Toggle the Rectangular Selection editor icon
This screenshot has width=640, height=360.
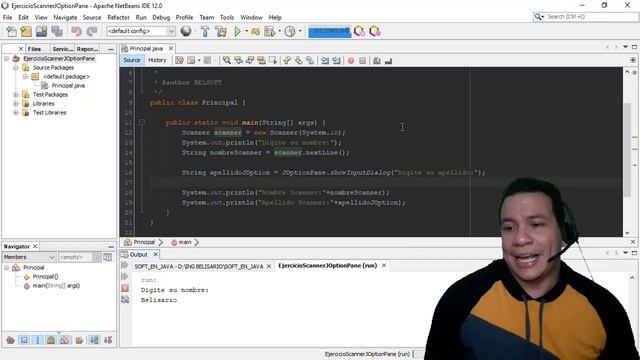[x=273, y=60]
